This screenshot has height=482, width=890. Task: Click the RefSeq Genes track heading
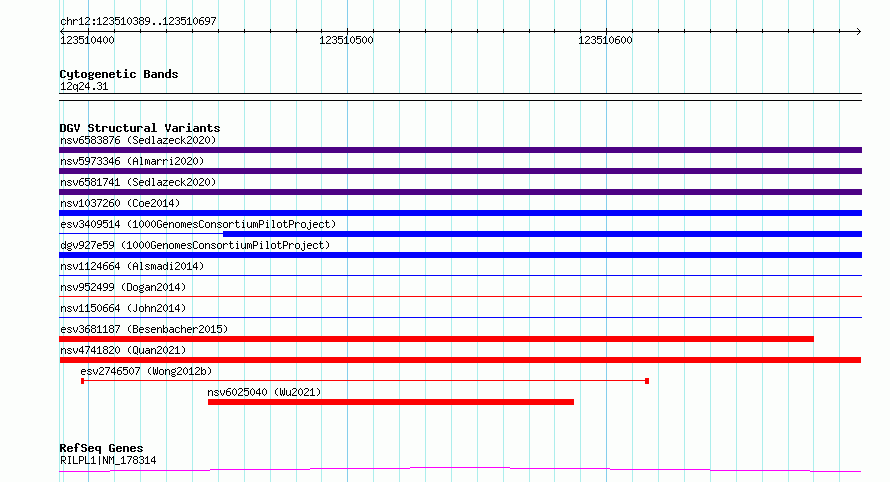click(x=101, y=448)
